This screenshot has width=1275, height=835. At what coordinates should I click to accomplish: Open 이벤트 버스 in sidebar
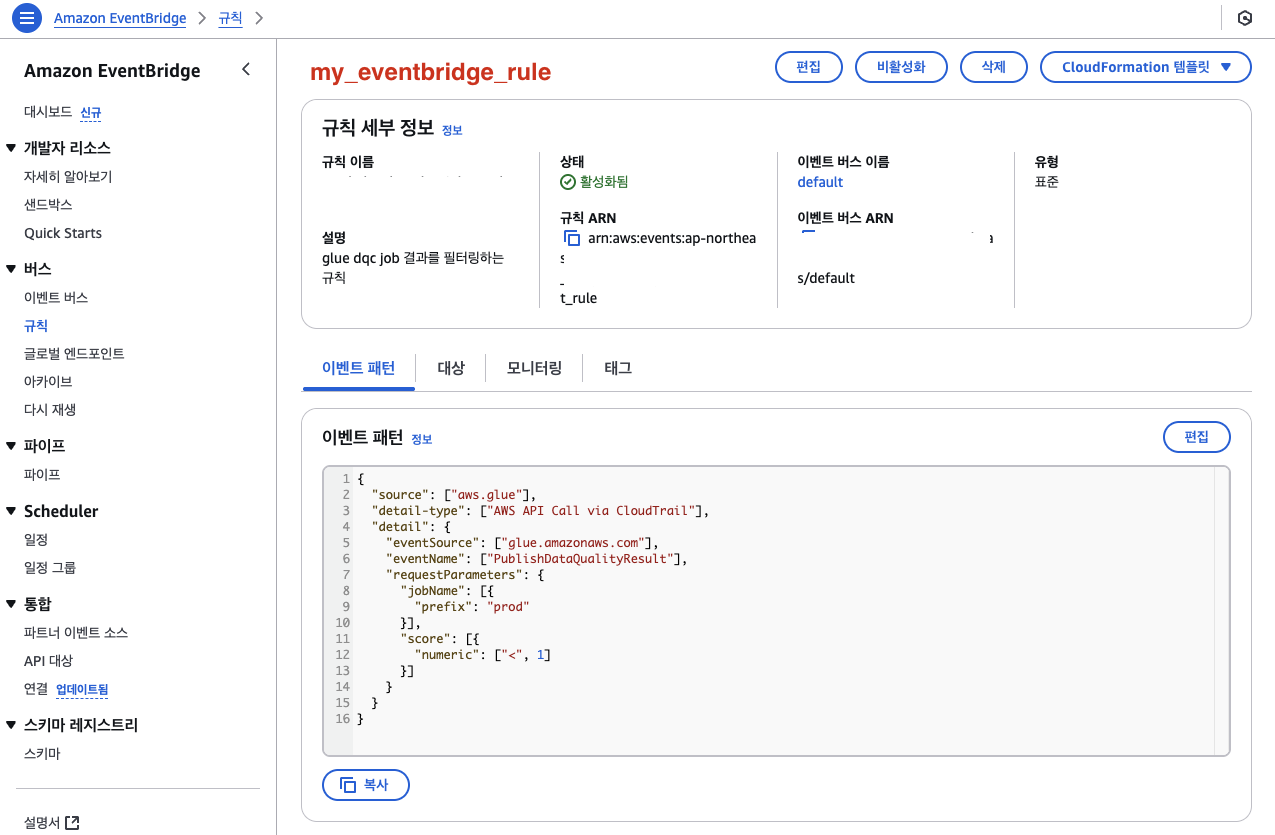point(56,298)
